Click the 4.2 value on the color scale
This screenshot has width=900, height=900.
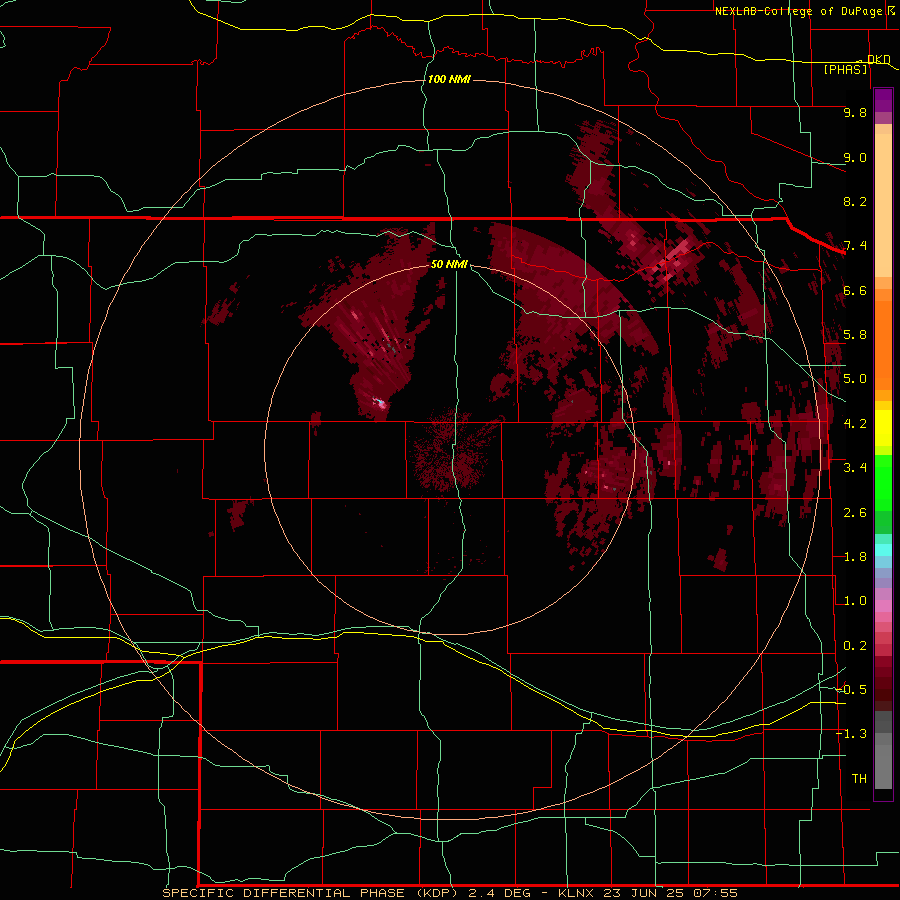point(855,424)
